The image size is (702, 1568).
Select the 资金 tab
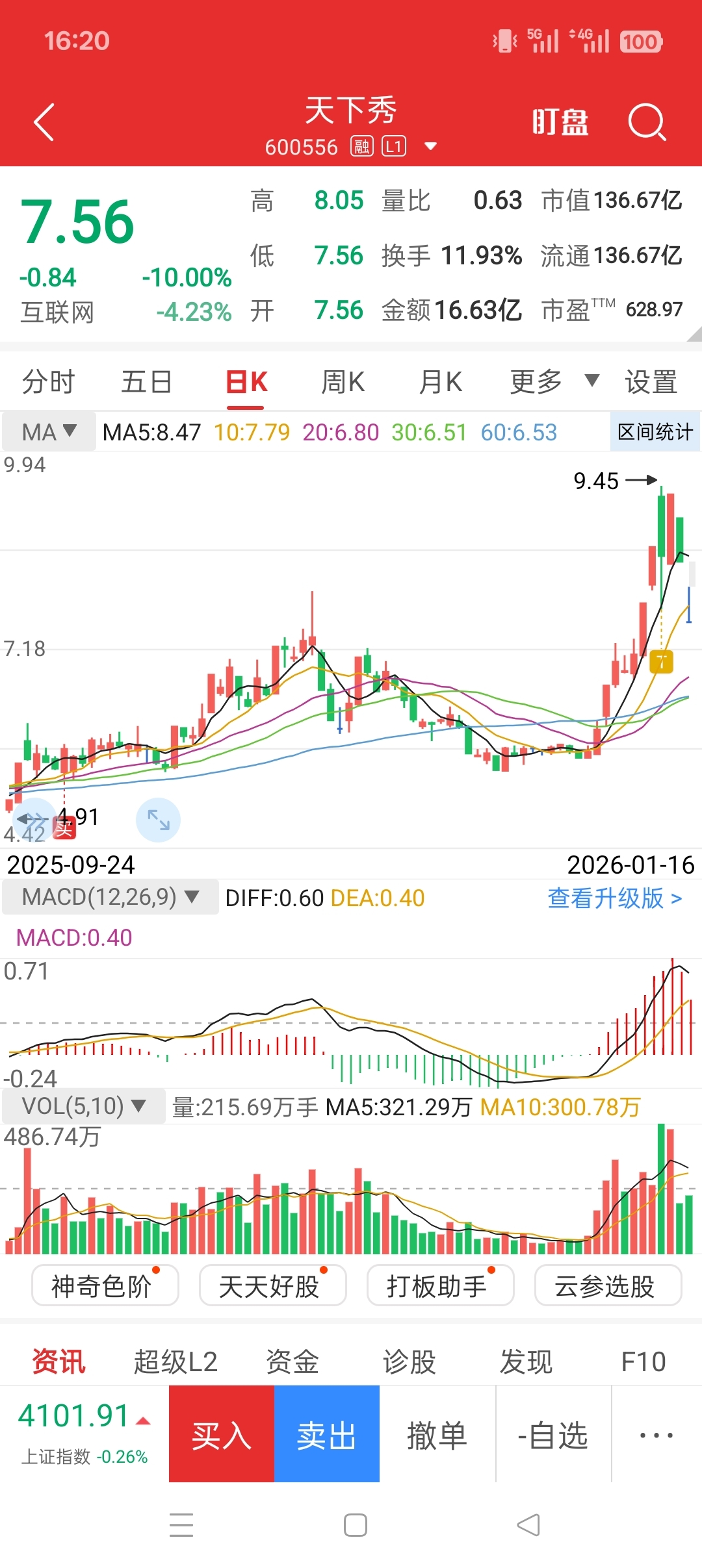pyautogui.click(x=292, y=1361)
